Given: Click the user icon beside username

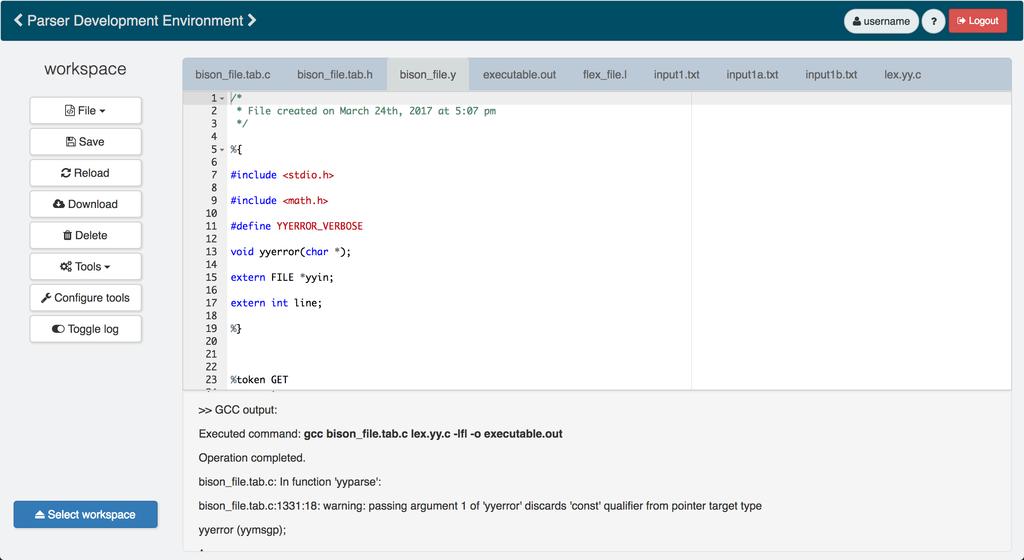Looking at the screenshot, I should [857, 21].
